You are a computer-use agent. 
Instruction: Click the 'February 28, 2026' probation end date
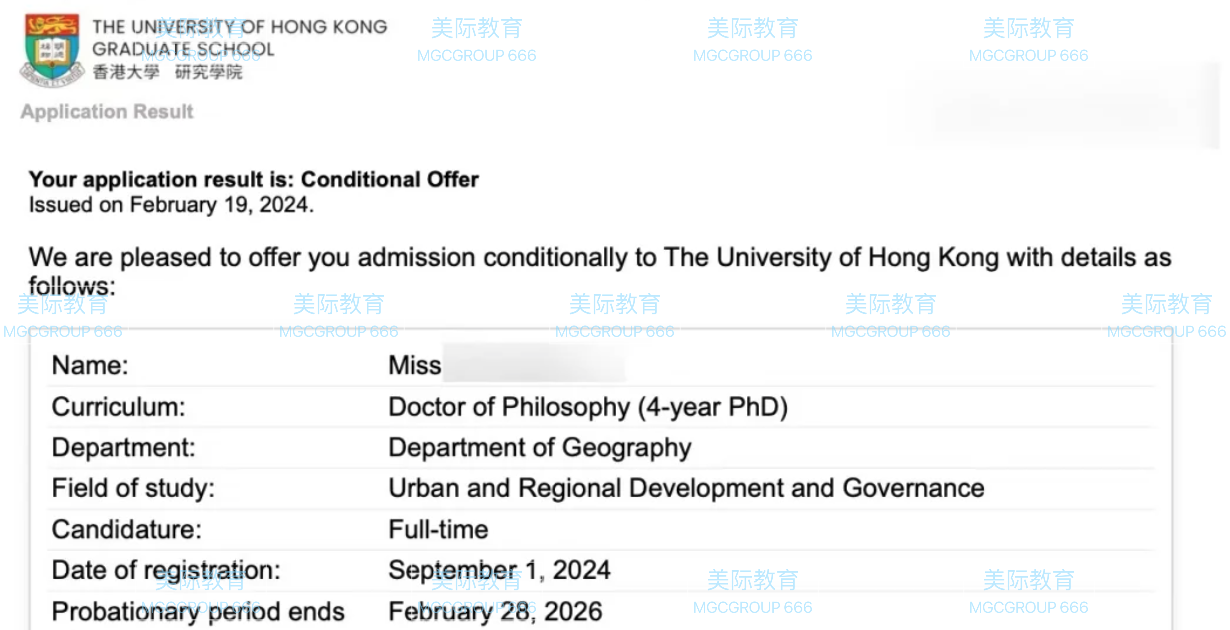click(495, 611)
